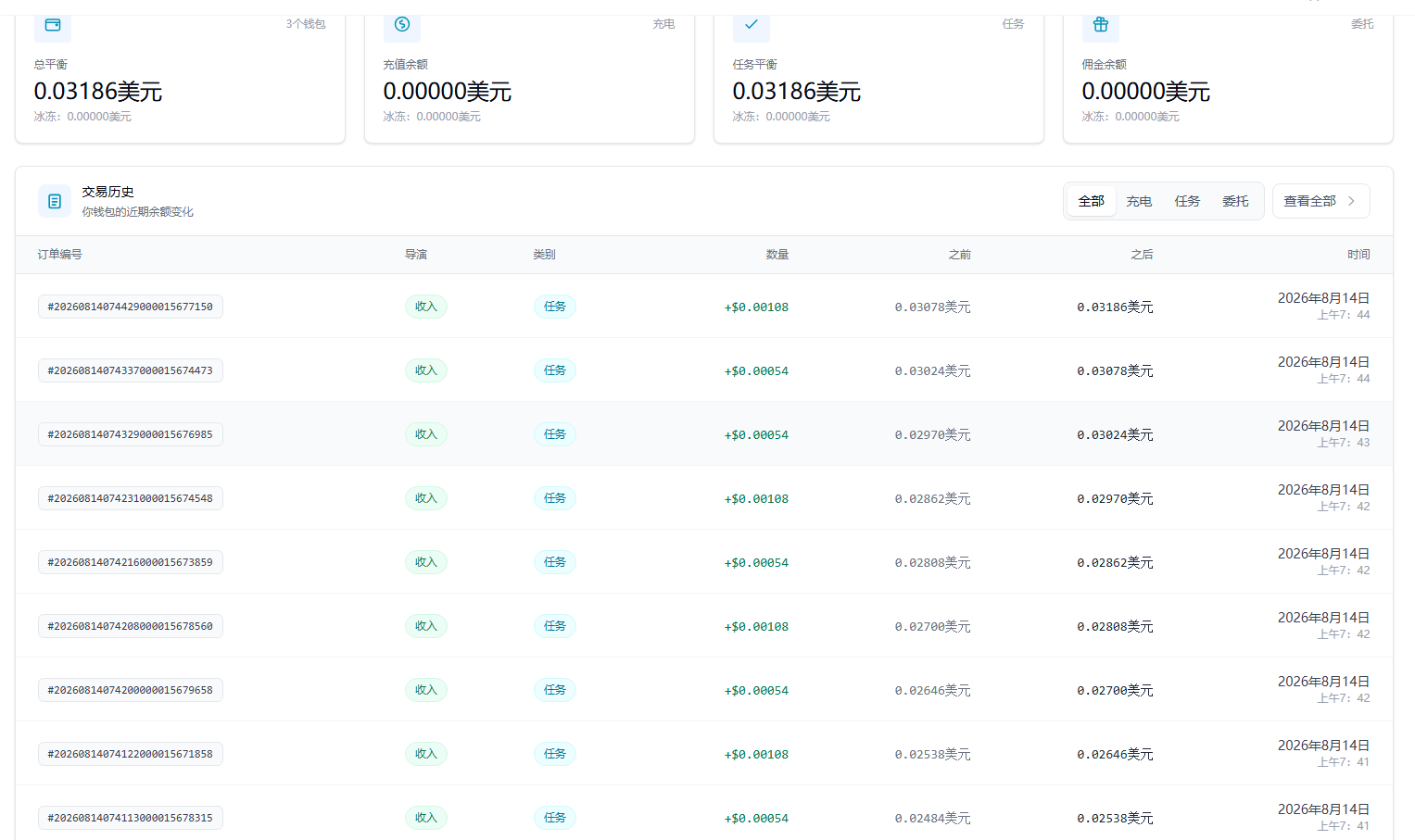Click order number ending 15676985

point(131,434)
